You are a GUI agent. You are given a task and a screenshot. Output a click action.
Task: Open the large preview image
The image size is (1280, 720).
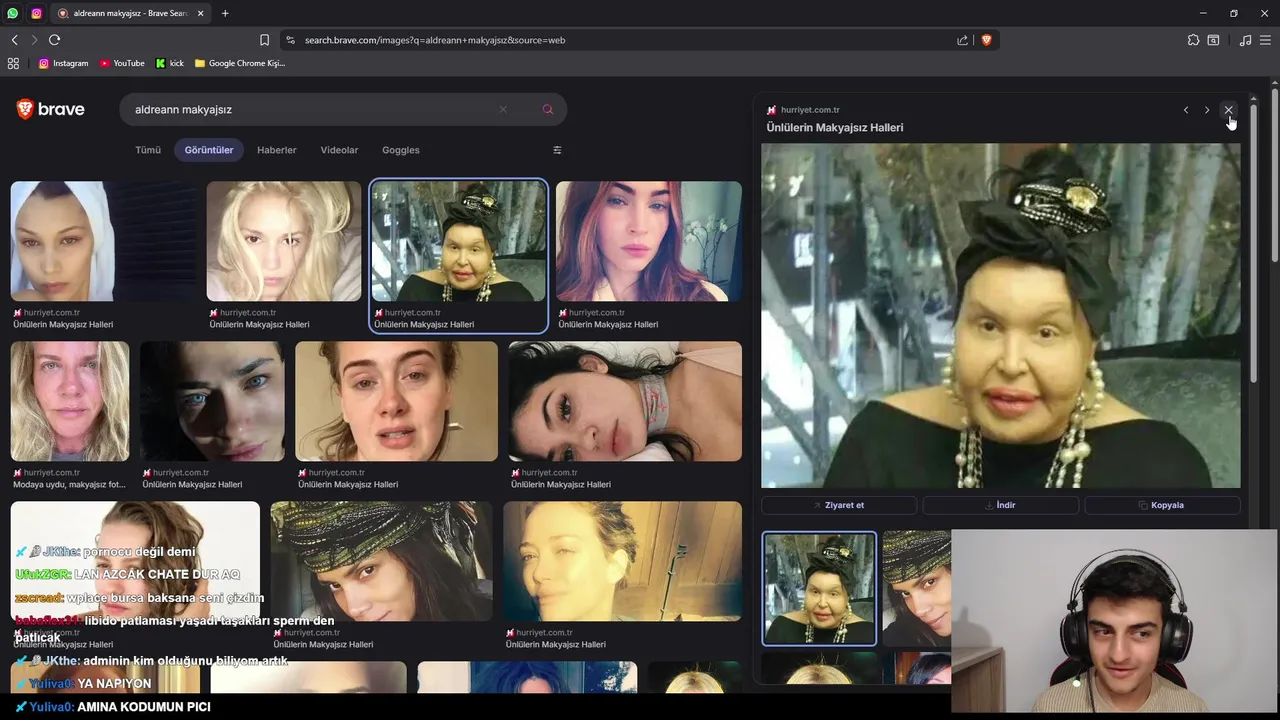1001,315
